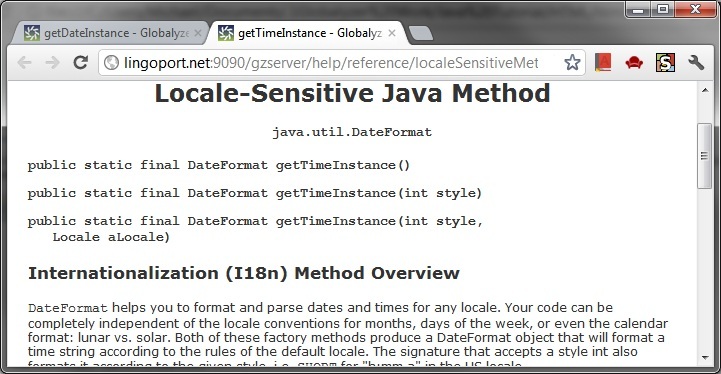This screenshot has width=721, height=374.
Task: Open the red book extension icon
Action: (x=603, y=62)
